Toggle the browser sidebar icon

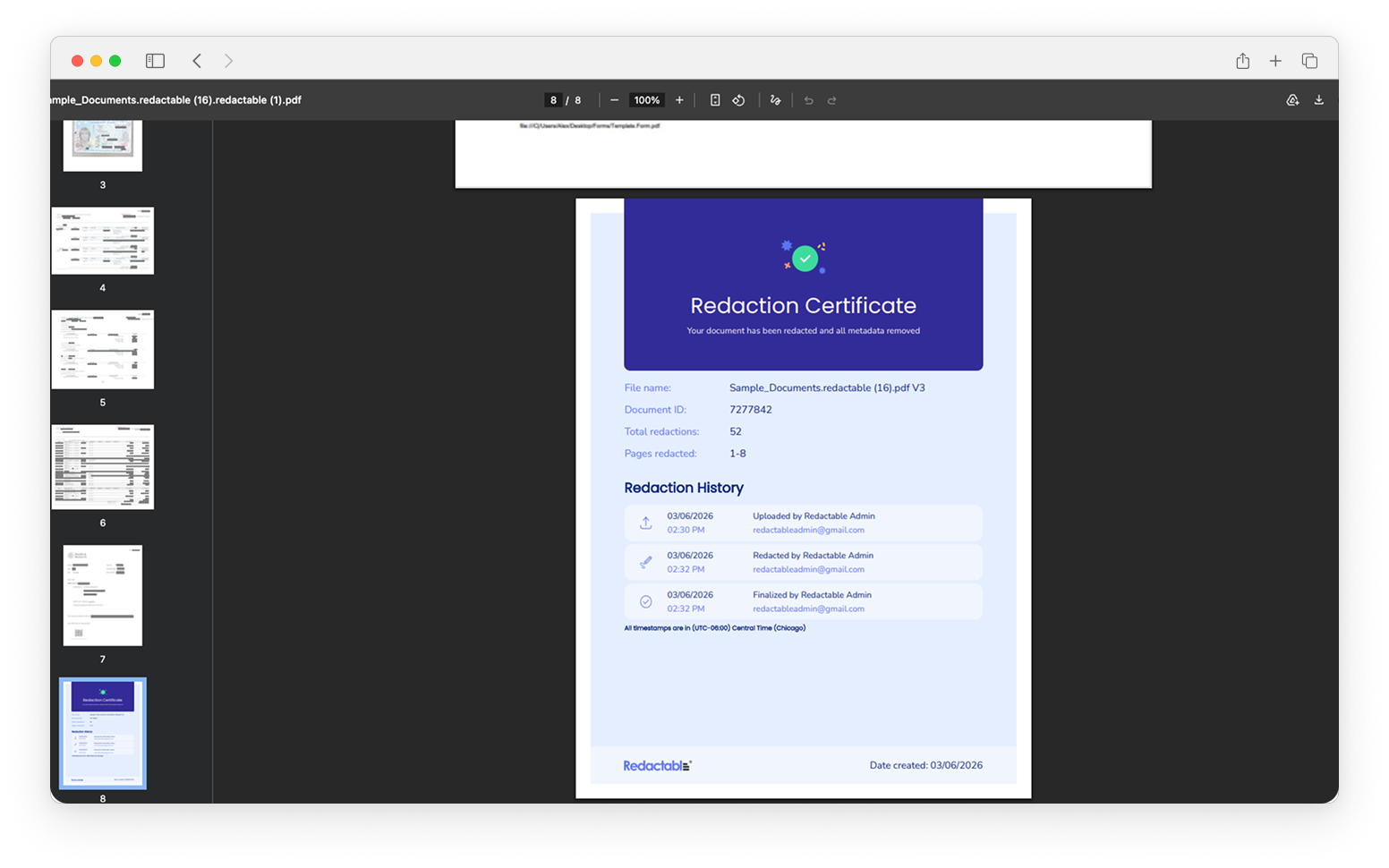155,61
